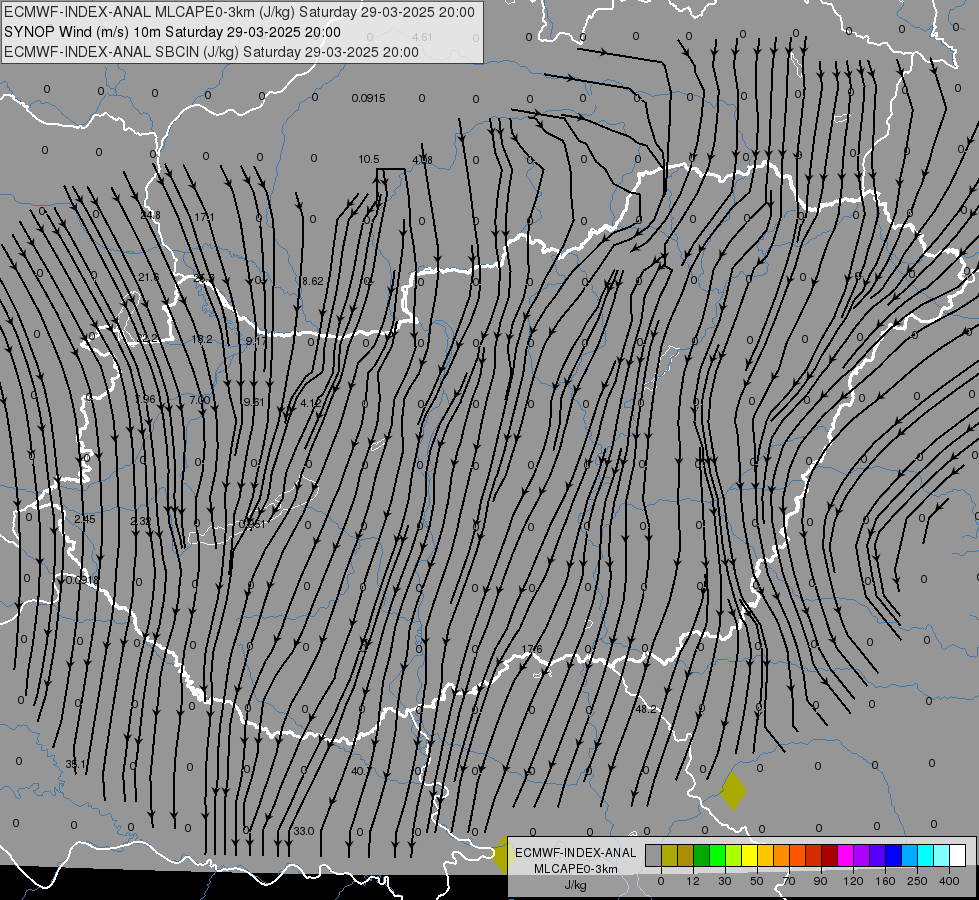Click the map value 16.2
Viewport: 979px width, 900px height.
[202, 339]
